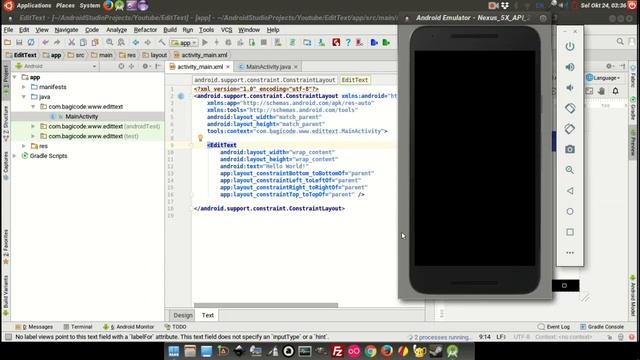Collapse the java folder arrow
The width and height of the screenshot is (640, 360).
[24, 97]
